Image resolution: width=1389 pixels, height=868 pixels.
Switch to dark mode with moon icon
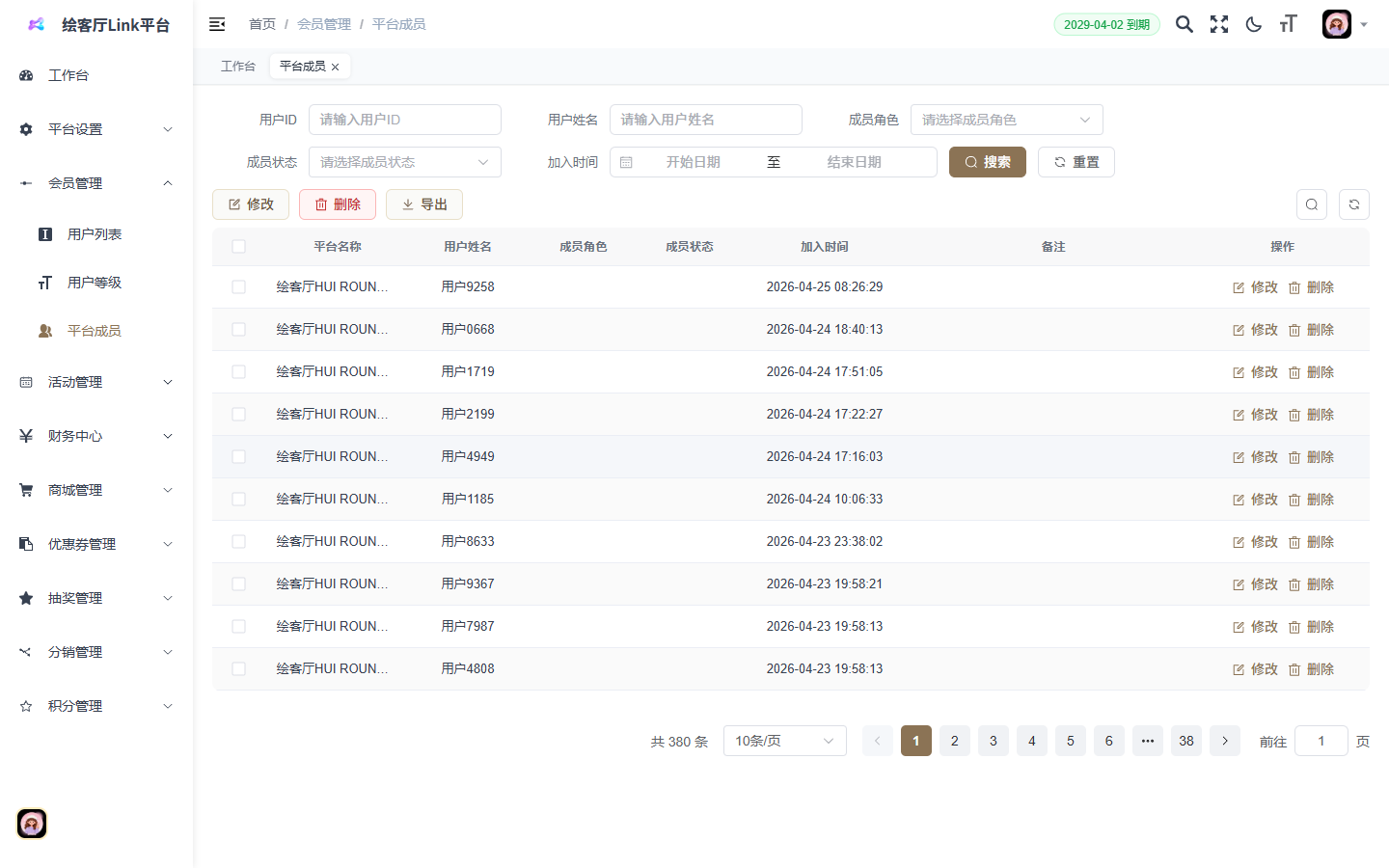[1254, 24]
